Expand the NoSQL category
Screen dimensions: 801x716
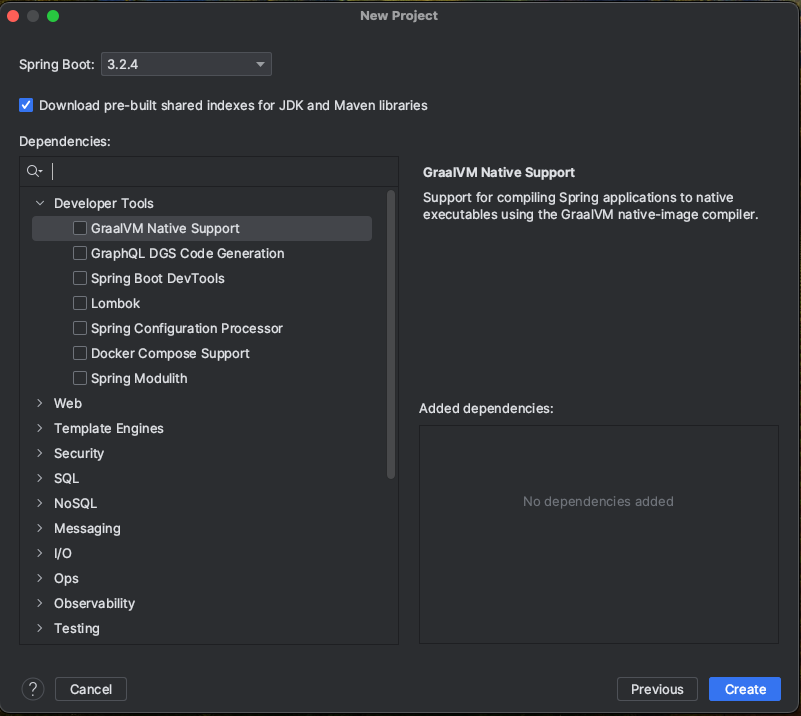click(40, 504)
